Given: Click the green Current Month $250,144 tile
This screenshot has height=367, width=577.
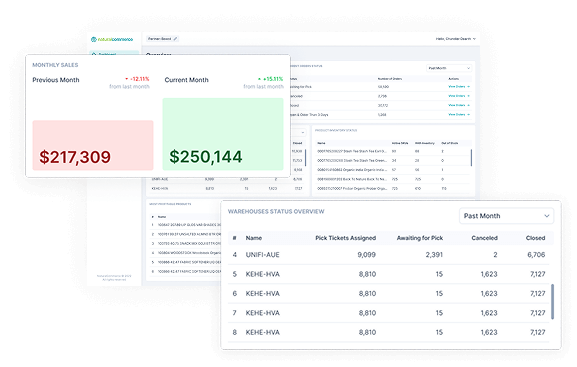Looking at the screenshot, I should coord(223,134).
